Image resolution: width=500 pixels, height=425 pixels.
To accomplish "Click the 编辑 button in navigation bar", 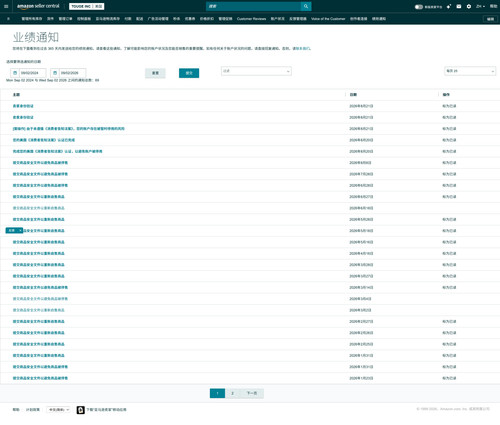I will point(490,19).
